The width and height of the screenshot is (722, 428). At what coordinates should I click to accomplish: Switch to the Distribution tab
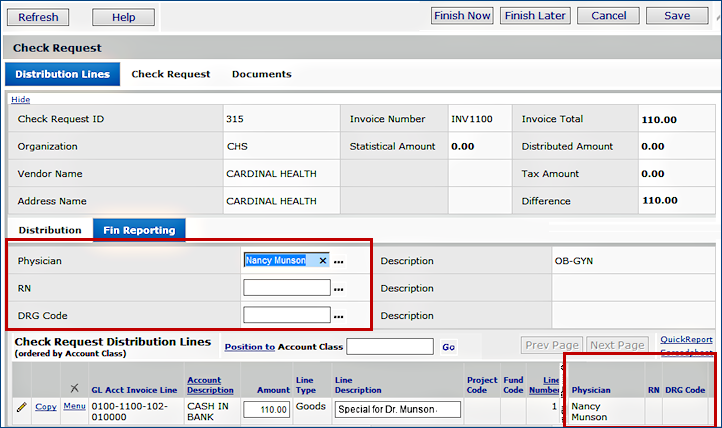[50, 230]
